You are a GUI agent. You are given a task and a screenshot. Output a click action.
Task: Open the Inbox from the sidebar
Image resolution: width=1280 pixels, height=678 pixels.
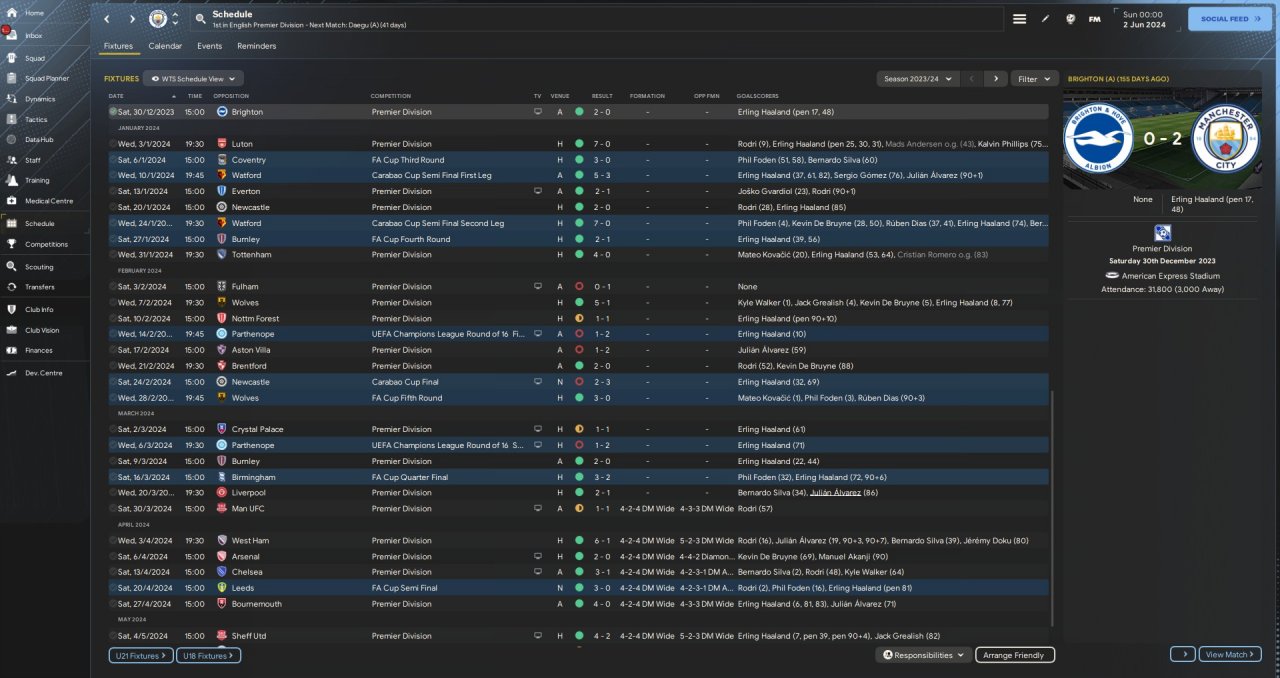coord(12,36)
